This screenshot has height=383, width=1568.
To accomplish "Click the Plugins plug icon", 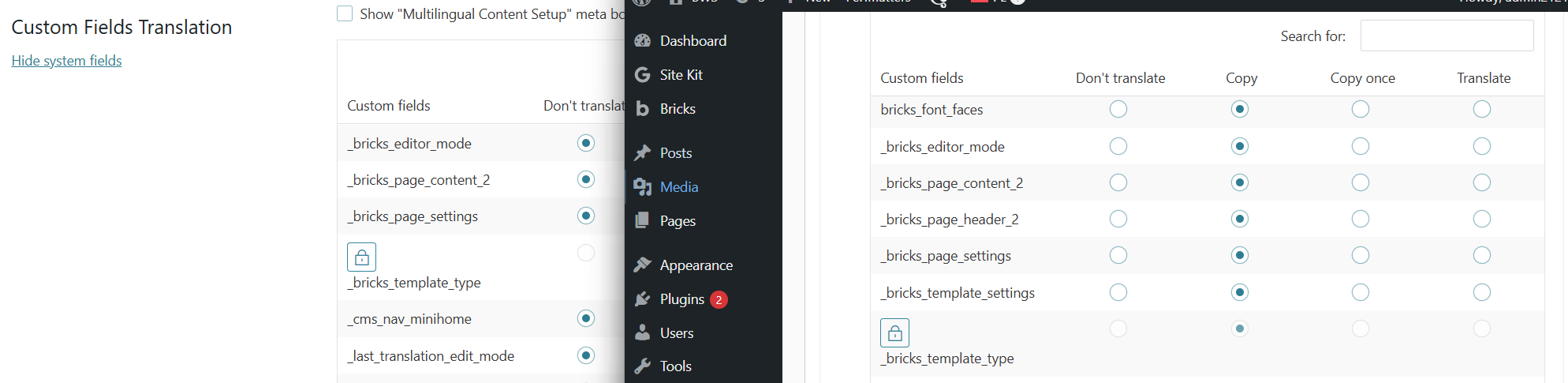I will tap(643, 299).
